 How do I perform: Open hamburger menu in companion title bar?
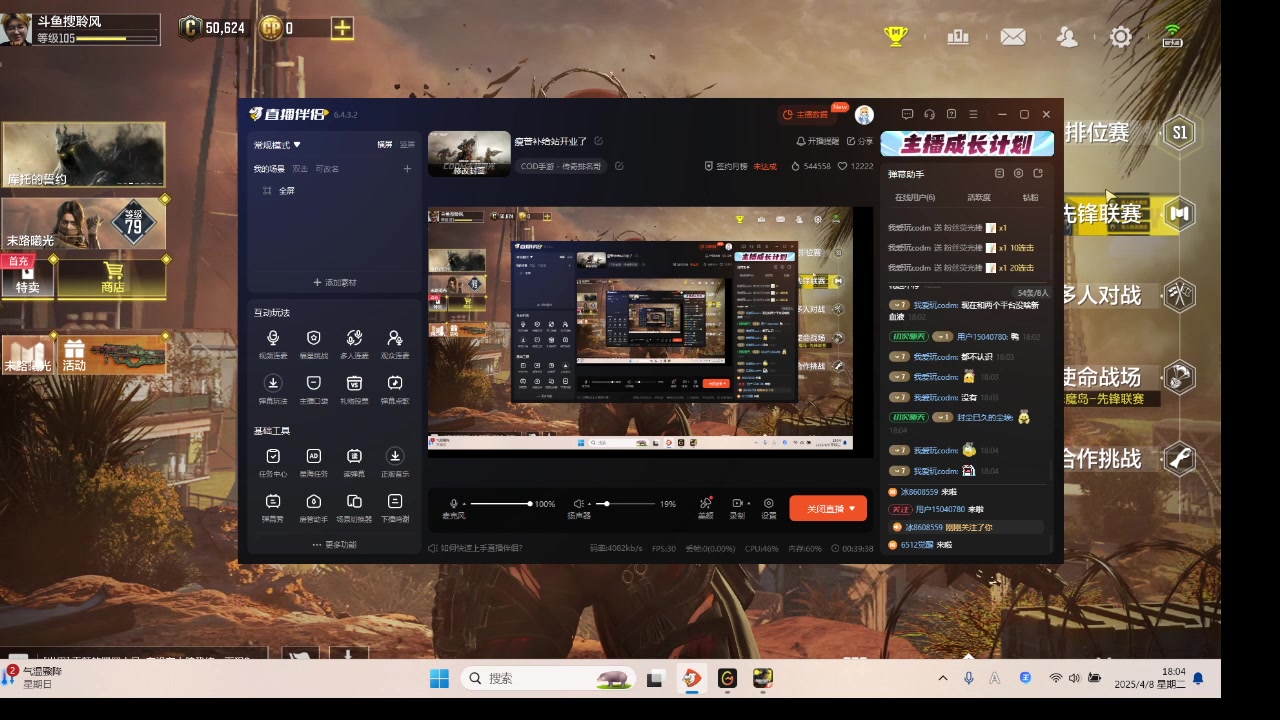[x=973, y=114]
